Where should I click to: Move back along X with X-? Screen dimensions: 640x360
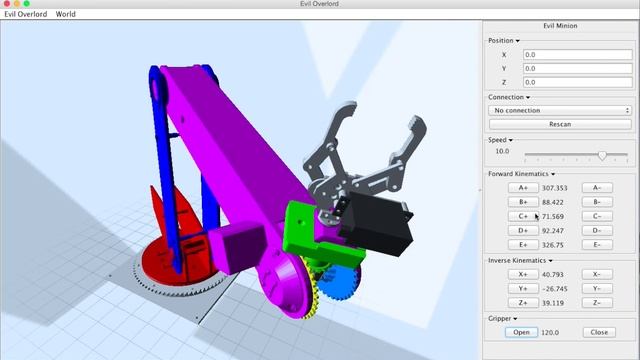(x=597, y=274)
